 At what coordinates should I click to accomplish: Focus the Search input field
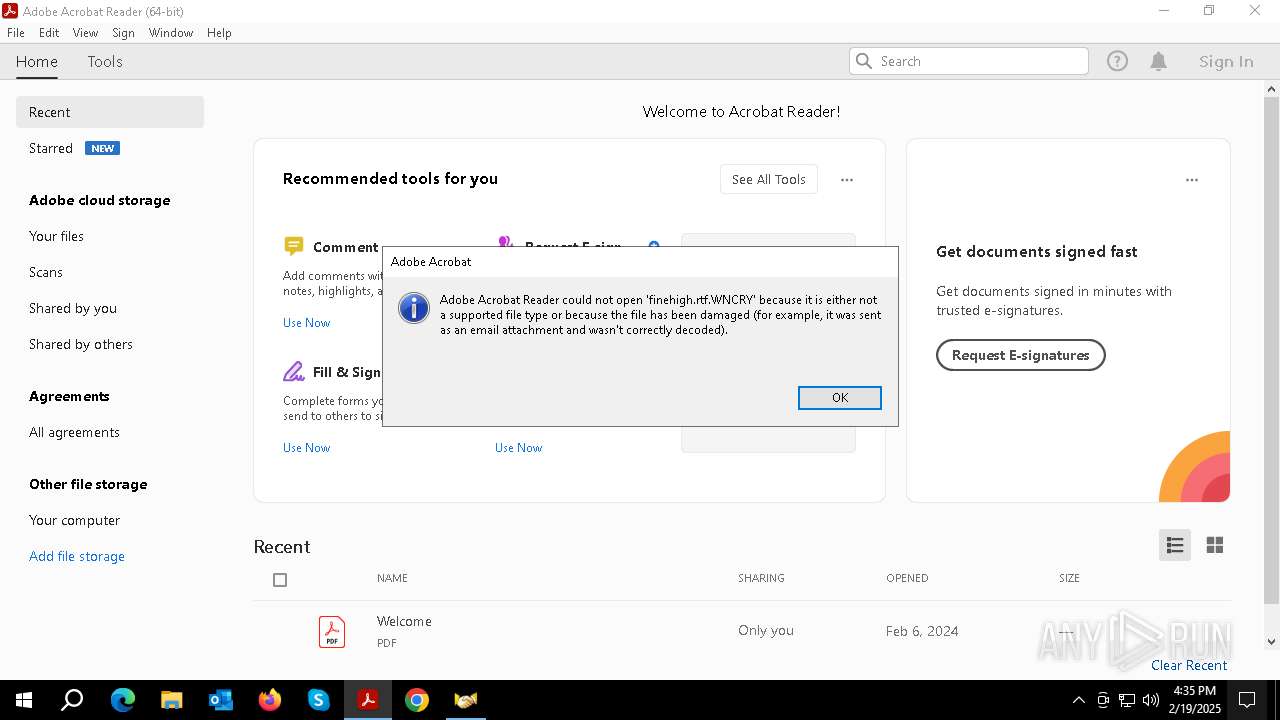pyautogui.click(x=969, y=61)
